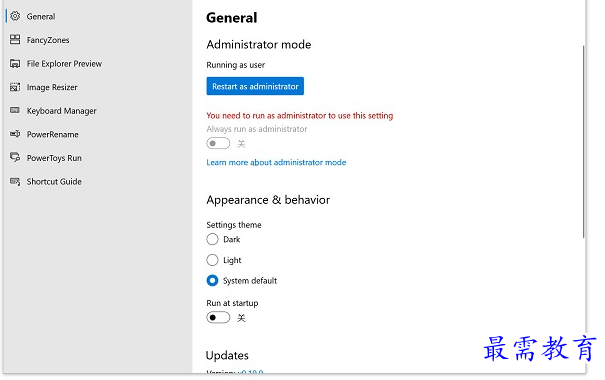Open FancyZones via its layout icon
This screenshot has width=605, height=380.
[15, 39]
